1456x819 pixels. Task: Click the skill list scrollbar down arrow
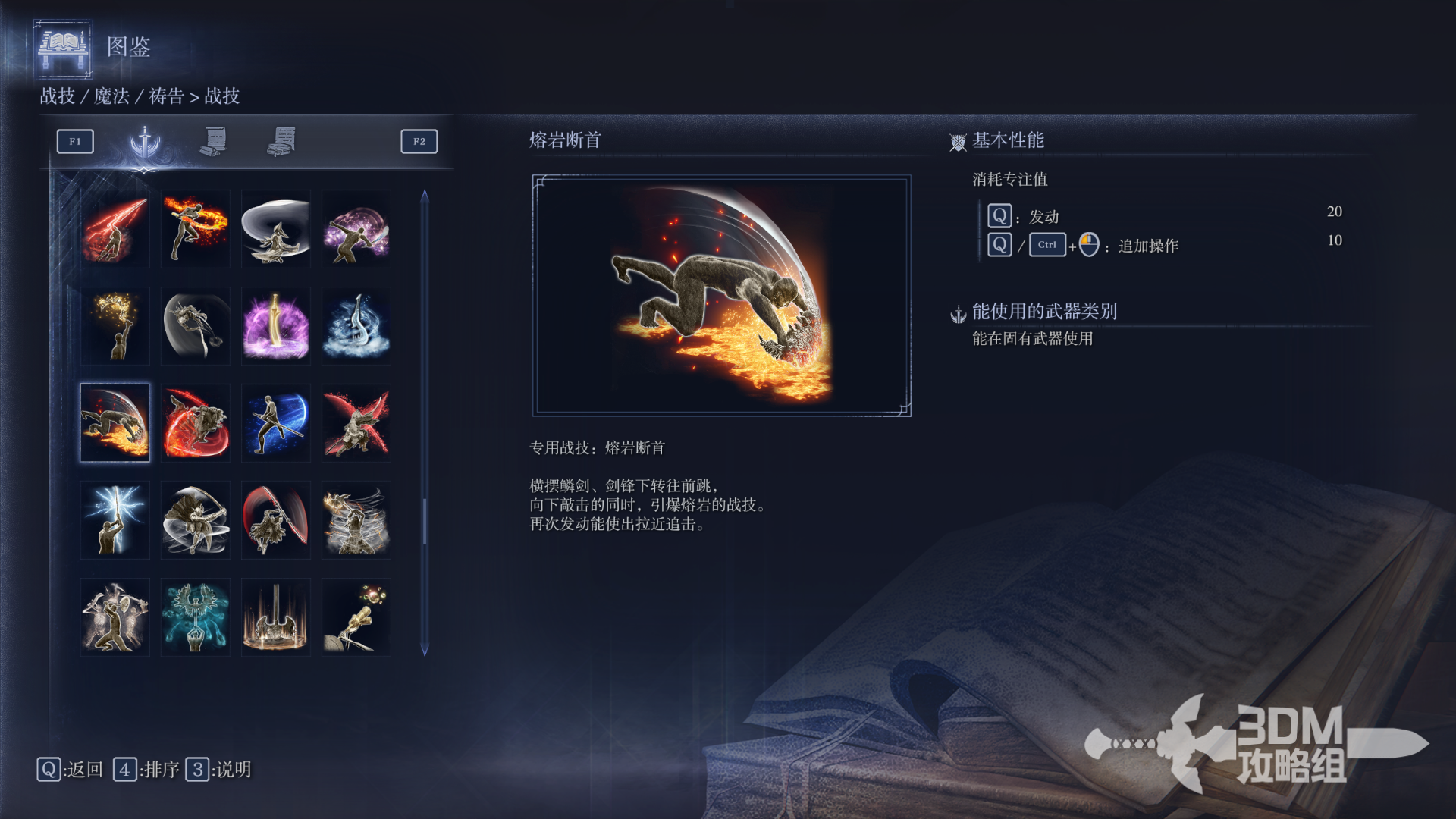(425, 650)
